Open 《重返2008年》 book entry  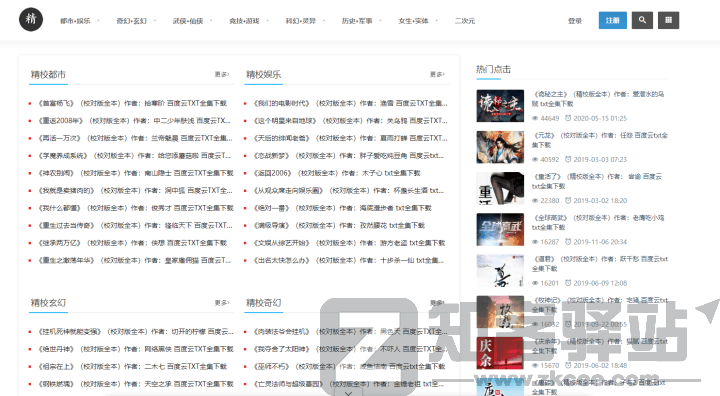point(134,121)
